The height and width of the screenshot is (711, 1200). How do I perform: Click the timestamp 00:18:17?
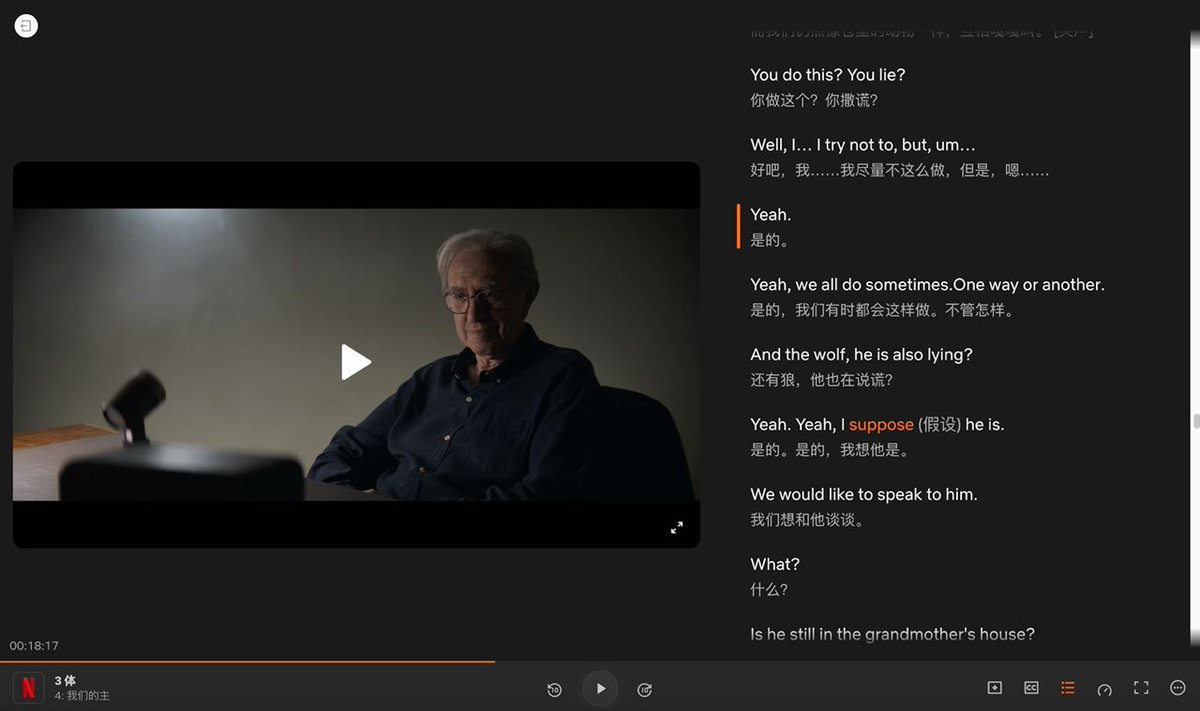point(34,646)
